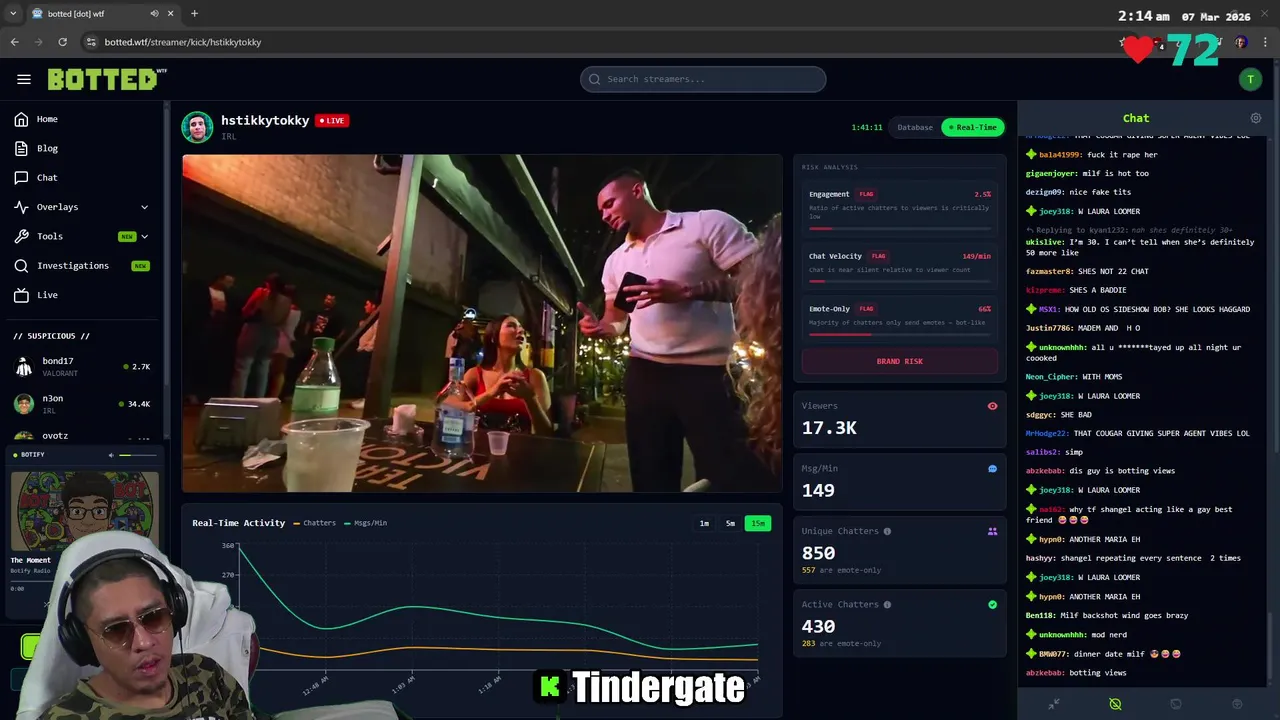Click Unique Chatters people icon
The width and height of the screenshot is (1280, 720).
tap(992, 531)
